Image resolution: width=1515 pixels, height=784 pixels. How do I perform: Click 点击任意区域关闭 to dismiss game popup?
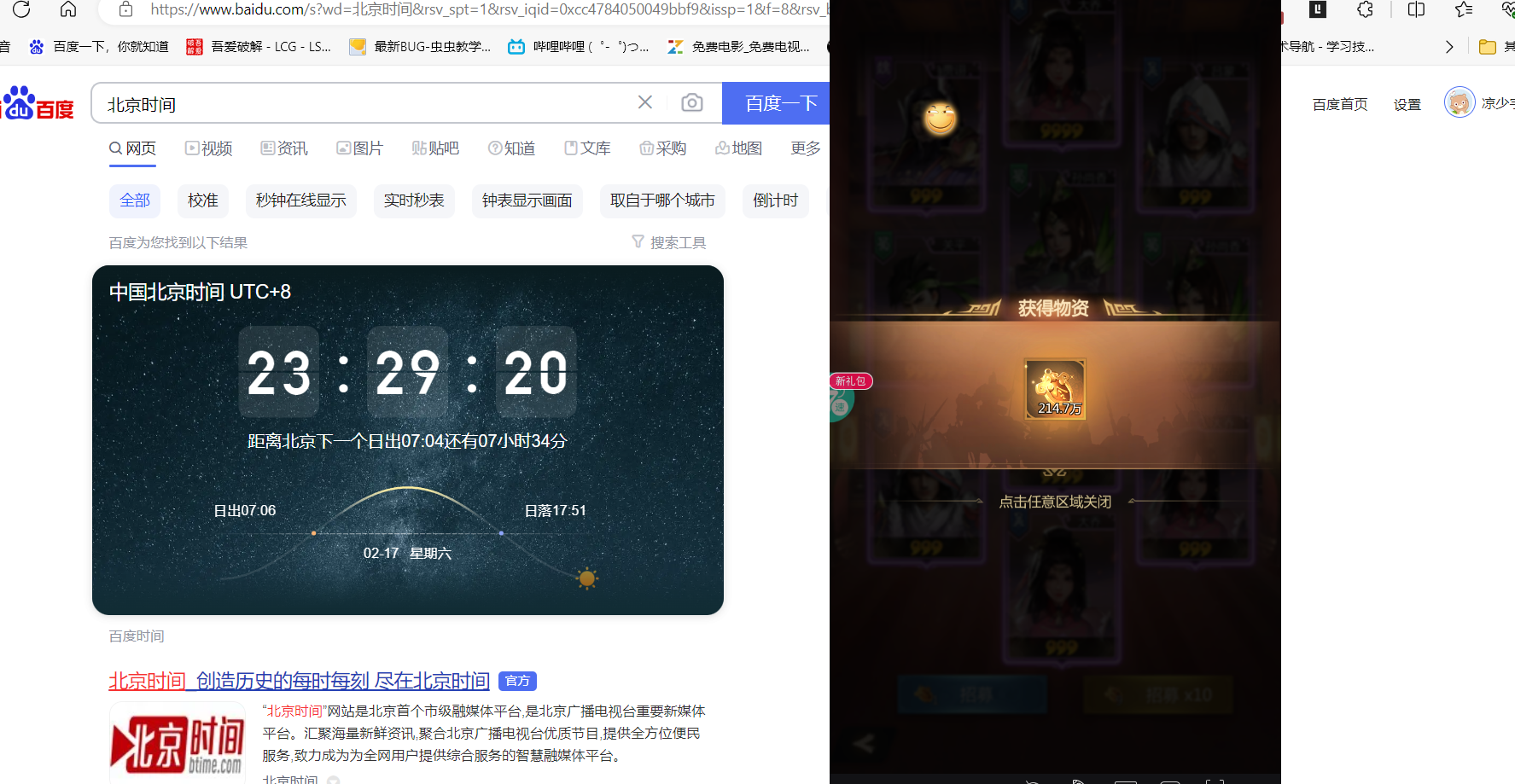coord(1055,502)
